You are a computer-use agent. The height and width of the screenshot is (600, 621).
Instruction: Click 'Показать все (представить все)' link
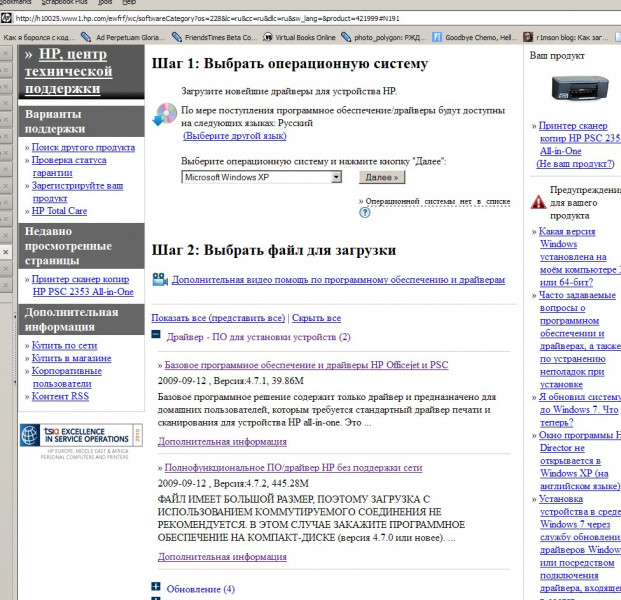point(218,318)
